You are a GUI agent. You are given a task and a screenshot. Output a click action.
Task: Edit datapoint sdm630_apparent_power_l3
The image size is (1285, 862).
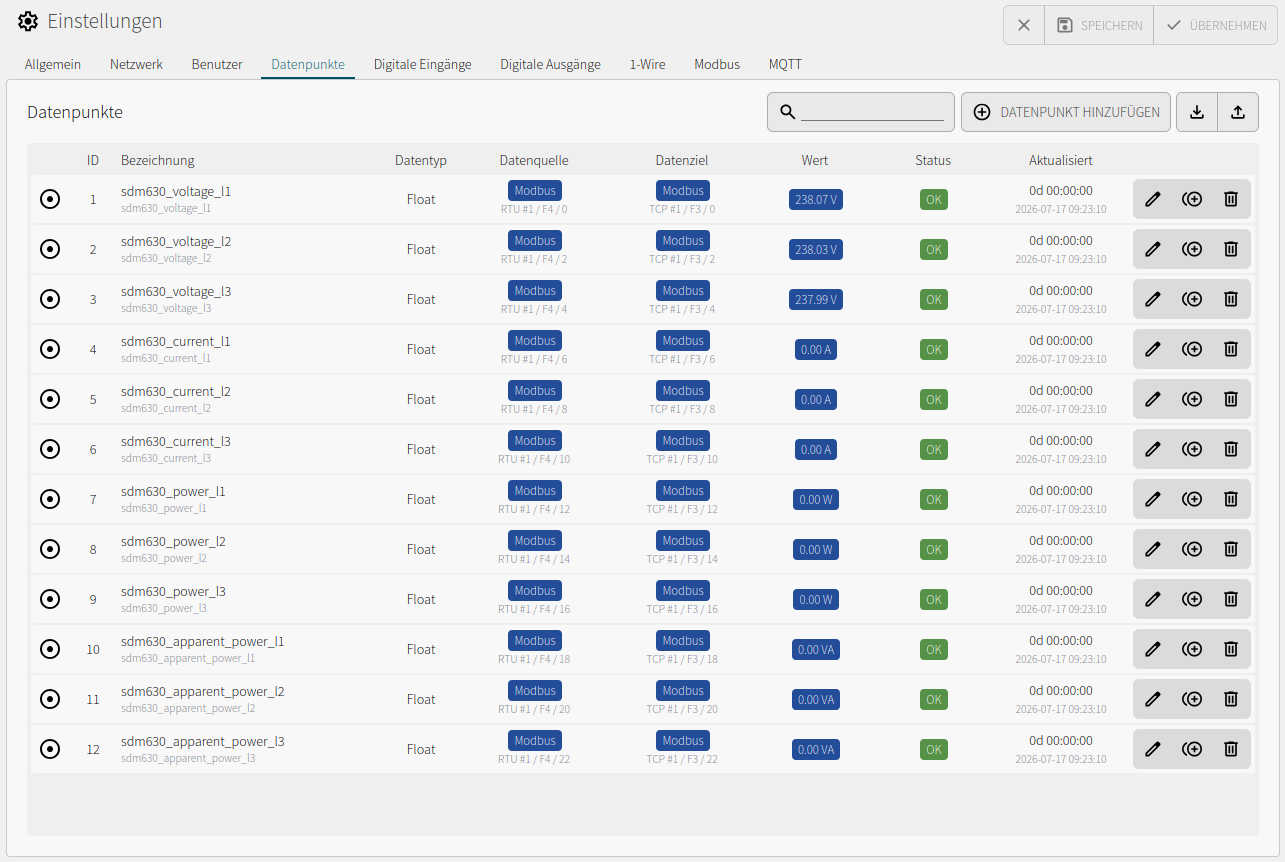pos(1152,749)
